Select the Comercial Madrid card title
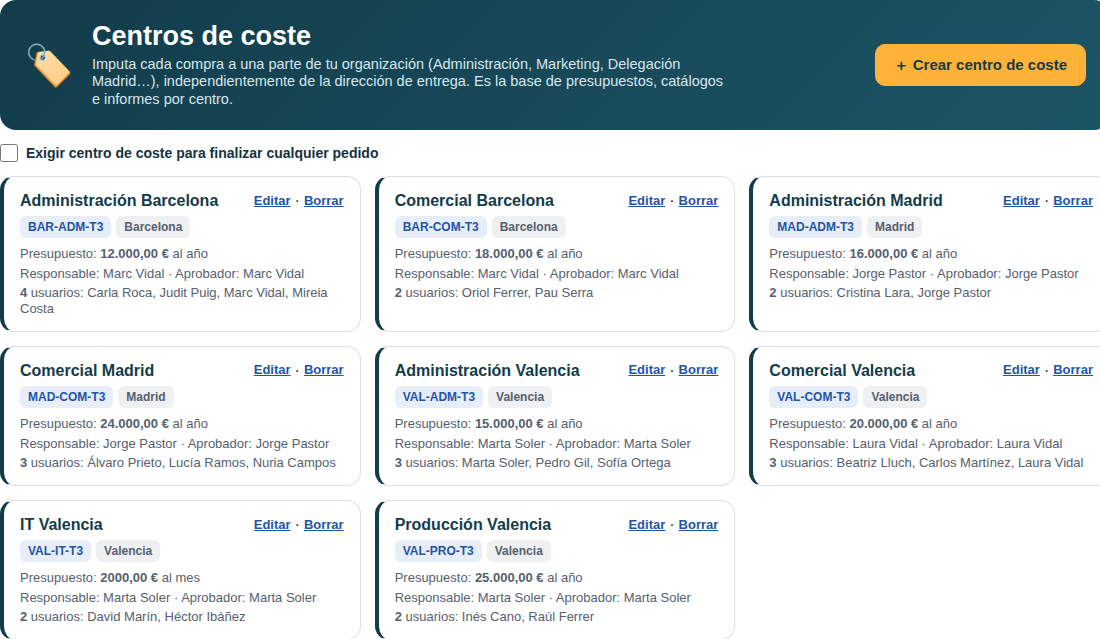Viewport: 1100px width, 639px height. click(87, 370)
